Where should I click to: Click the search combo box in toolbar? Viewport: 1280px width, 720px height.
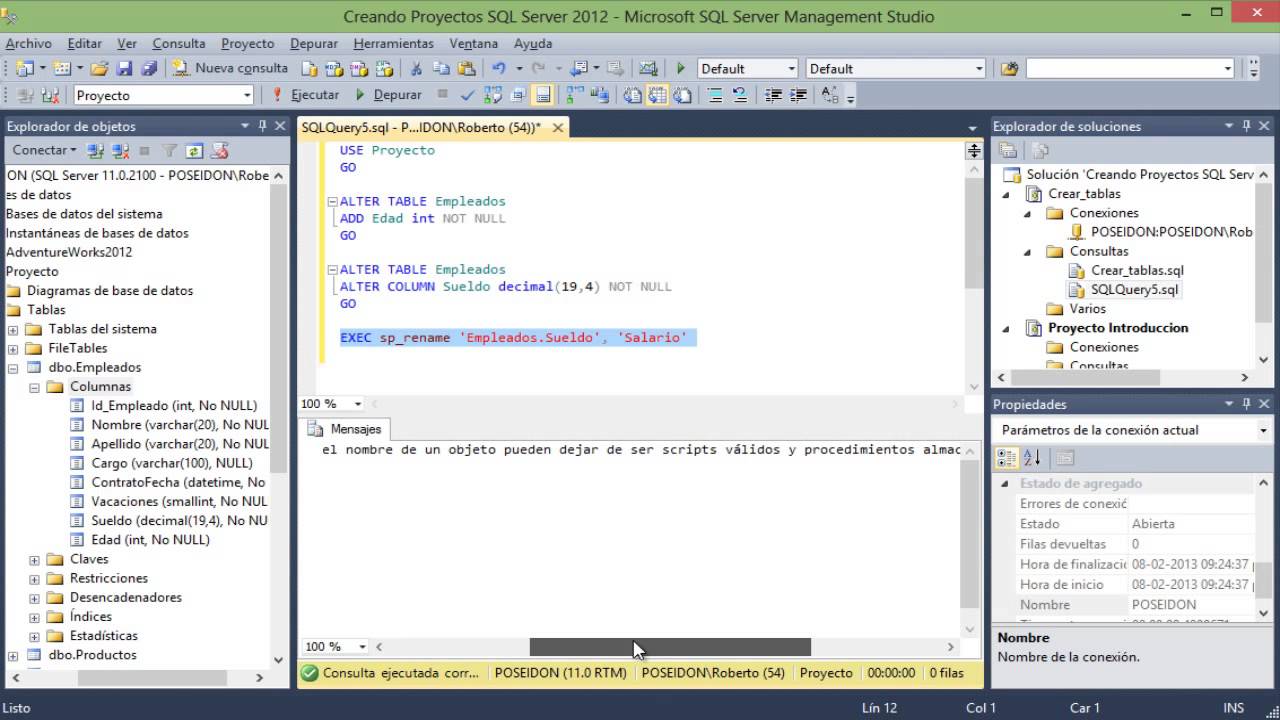pos(1131,68)
